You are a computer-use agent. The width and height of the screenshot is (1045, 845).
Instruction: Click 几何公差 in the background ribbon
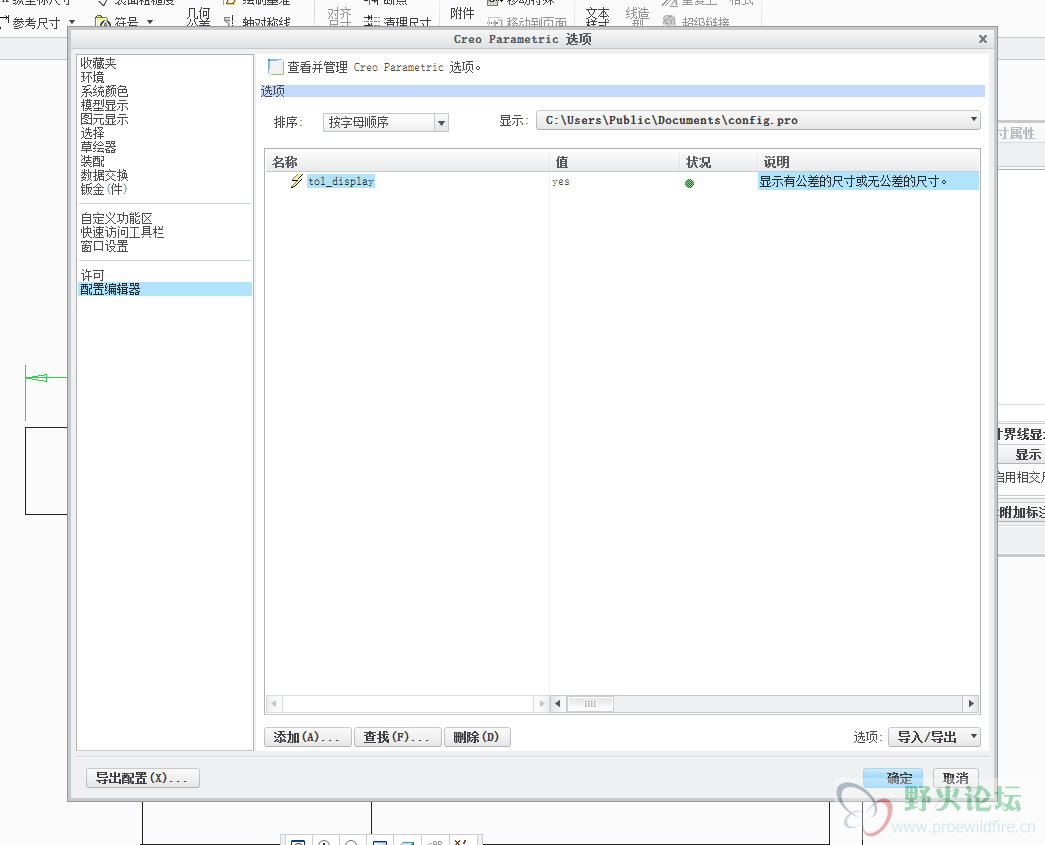pos(198,17)
